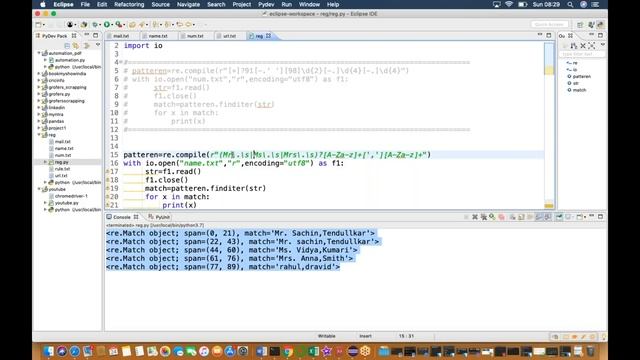640x360 pixels.
Task: Click Hide Fields X icon in Outline
Action: pyautogui.click(x=583, y=45)
